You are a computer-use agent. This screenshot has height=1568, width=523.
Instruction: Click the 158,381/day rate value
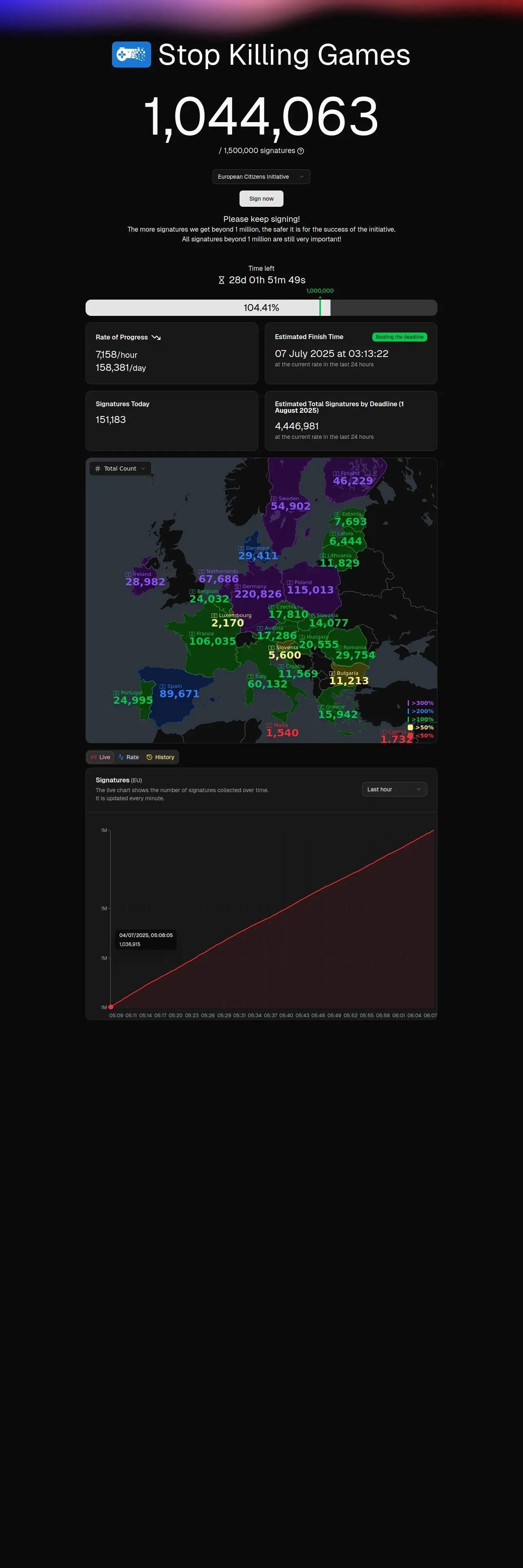[121, 368]
